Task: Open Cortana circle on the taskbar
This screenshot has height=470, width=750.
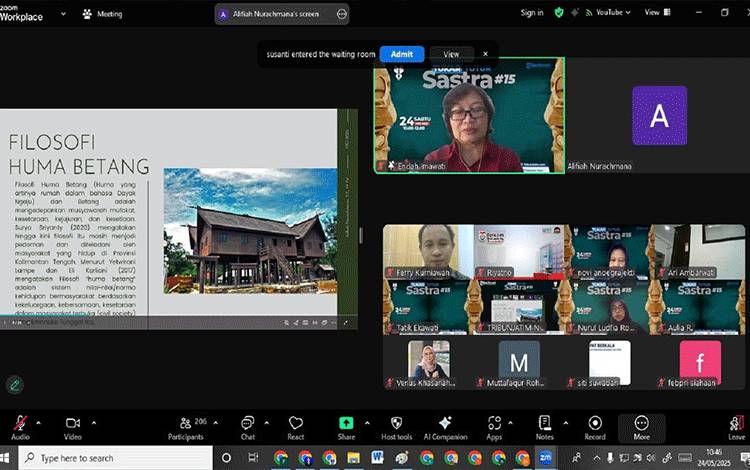Action: (226, 458)
